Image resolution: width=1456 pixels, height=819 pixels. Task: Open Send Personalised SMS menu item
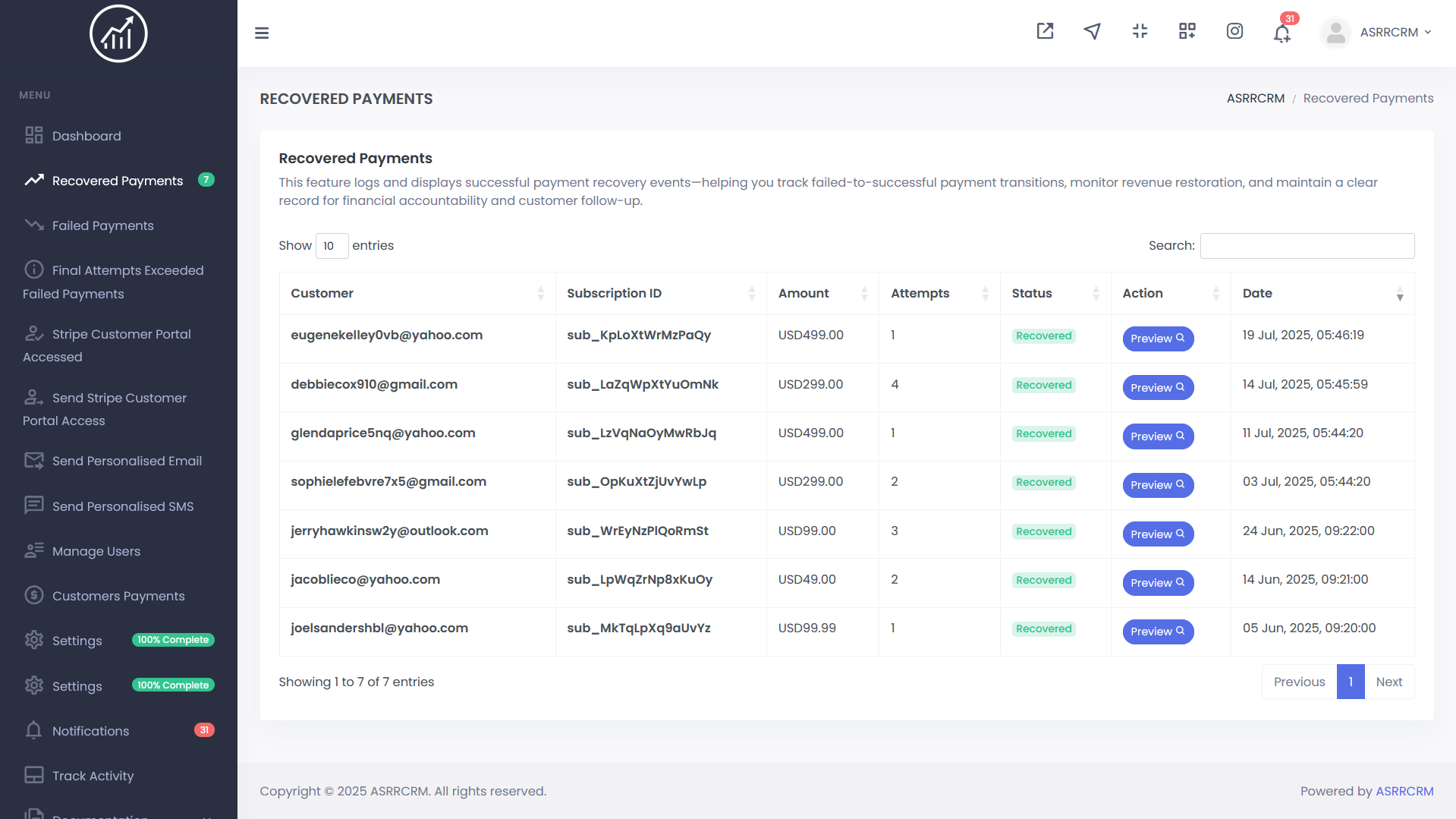(123, 506)
